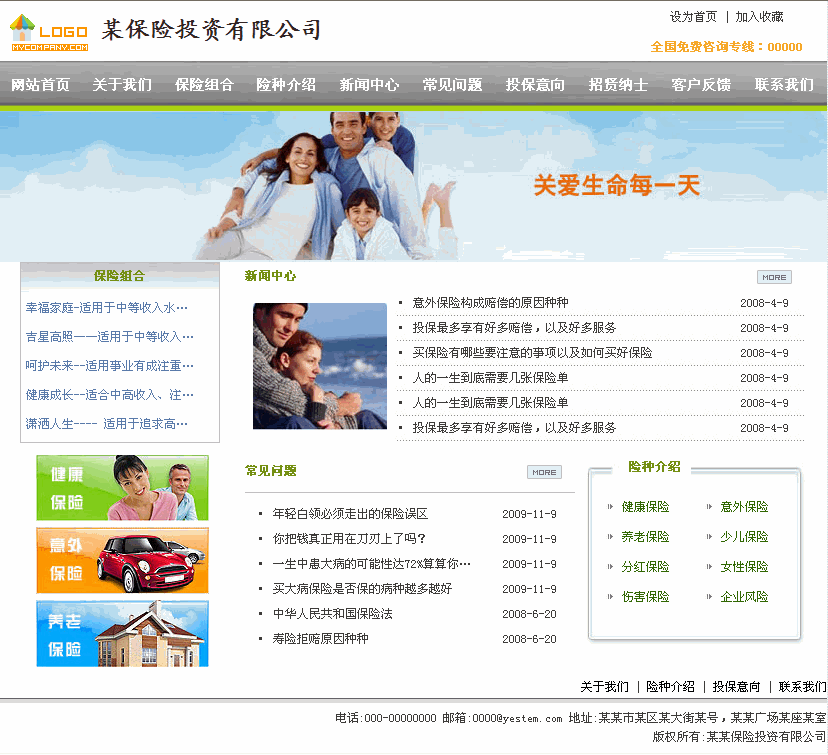Click 加入收藏 link at top right

coord(759,17)
